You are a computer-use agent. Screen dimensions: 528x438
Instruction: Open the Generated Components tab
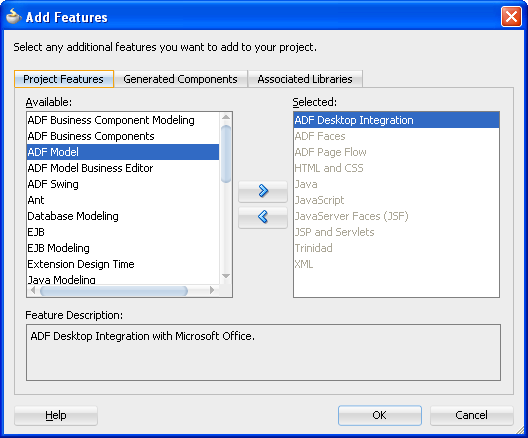click(x=180, y=79)
